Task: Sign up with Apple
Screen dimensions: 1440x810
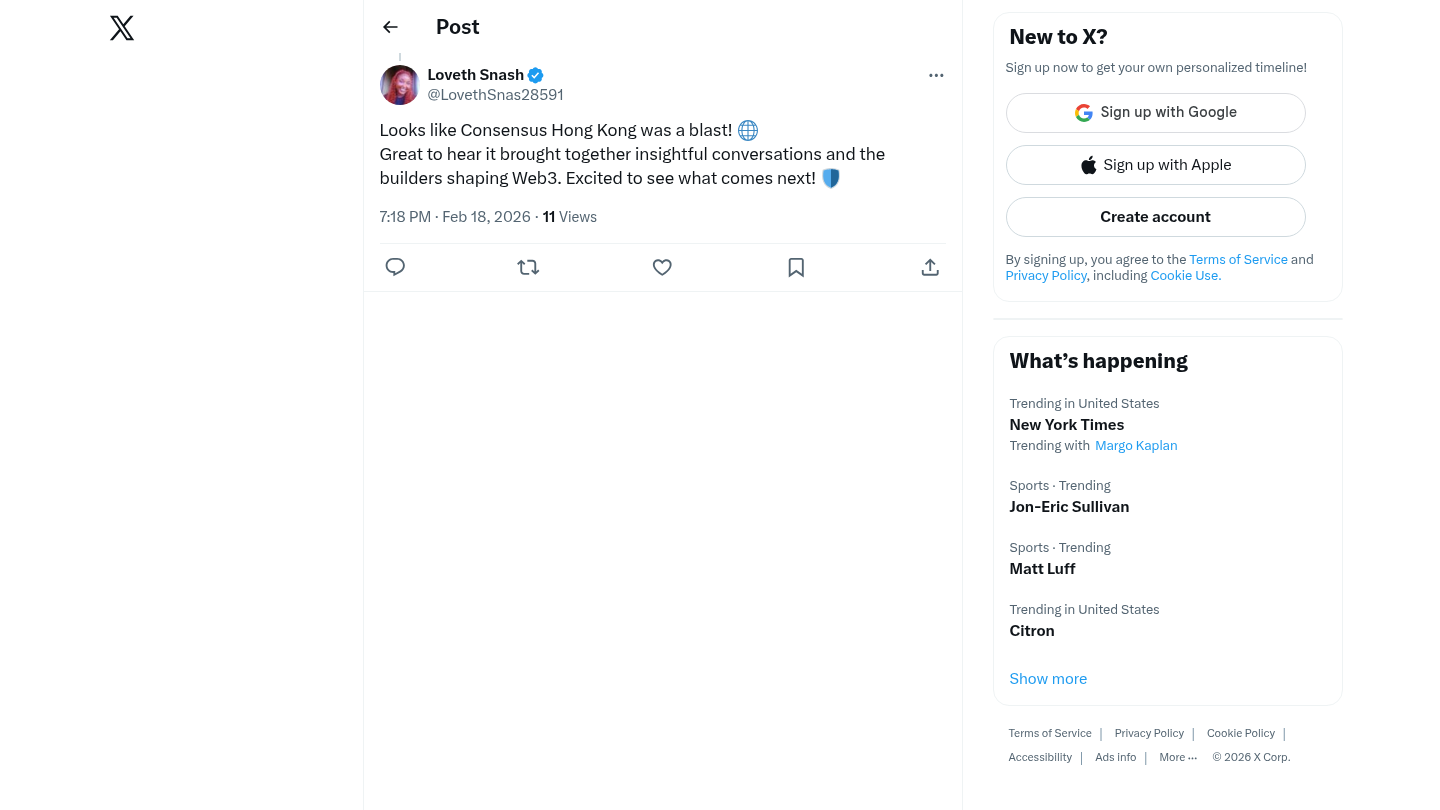Action: click(x=1155, y=165)
